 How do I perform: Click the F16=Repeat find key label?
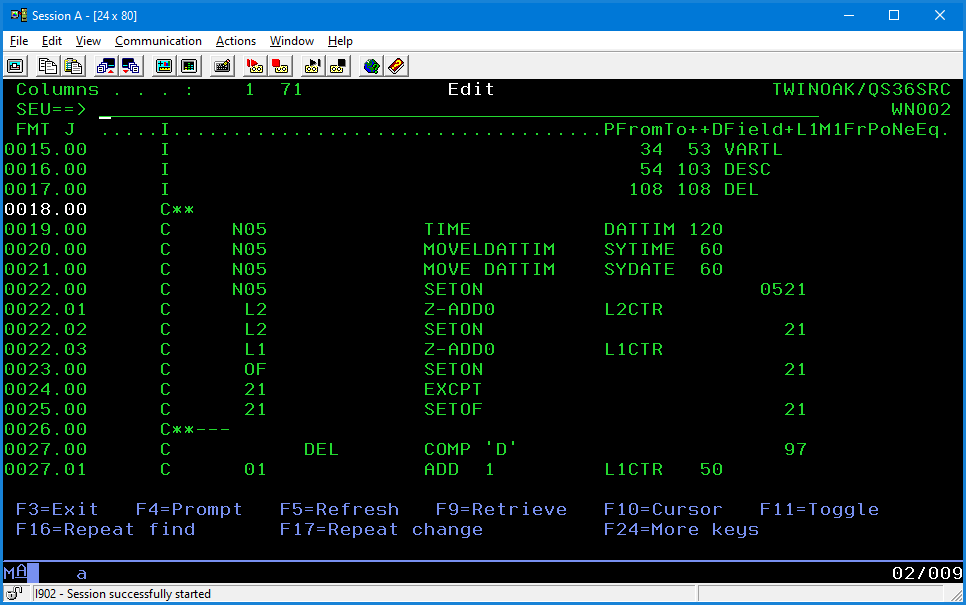105,529
